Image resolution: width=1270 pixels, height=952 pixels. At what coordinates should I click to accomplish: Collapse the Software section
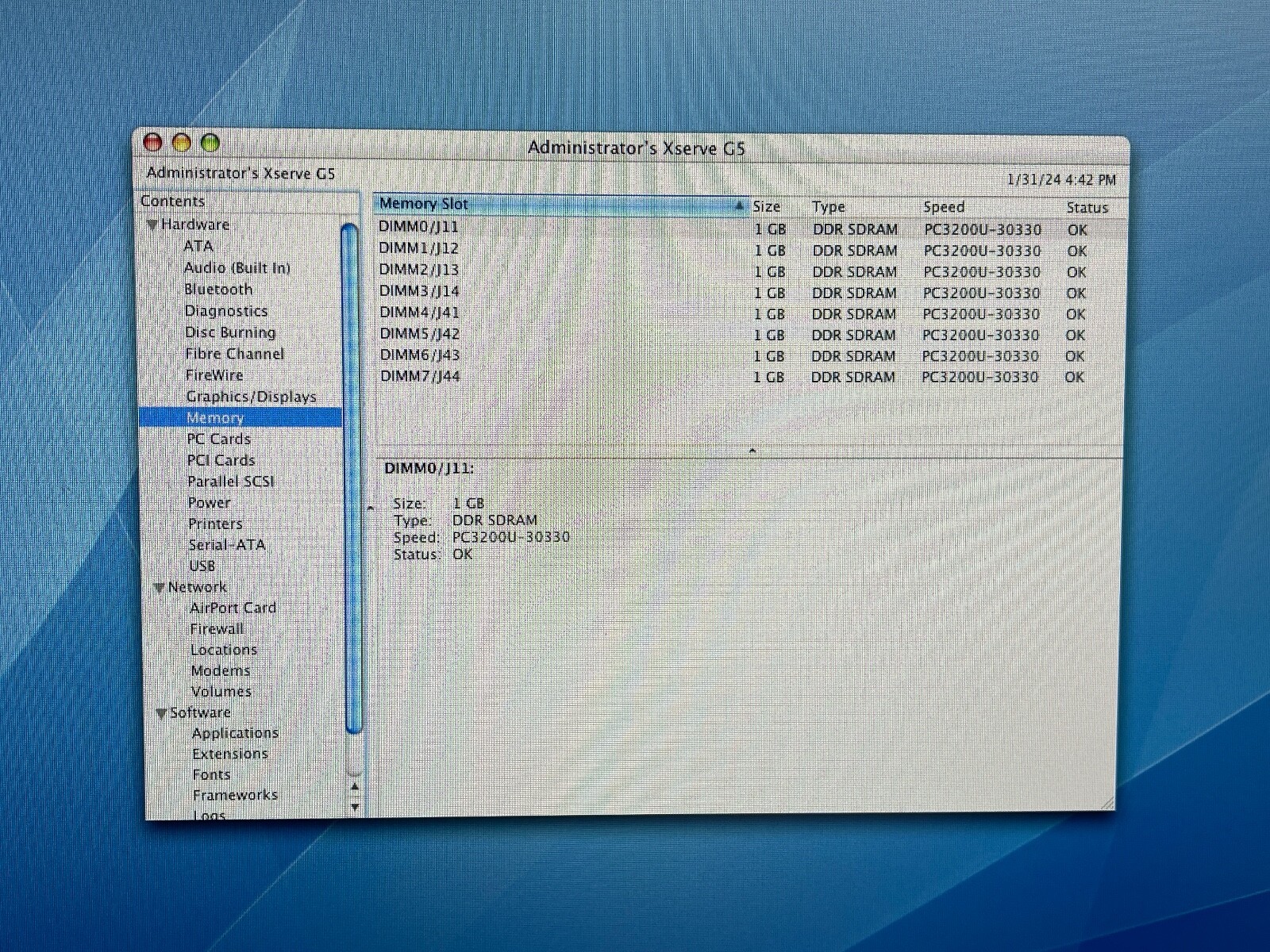pyautogui.click(x=161, y=712)
